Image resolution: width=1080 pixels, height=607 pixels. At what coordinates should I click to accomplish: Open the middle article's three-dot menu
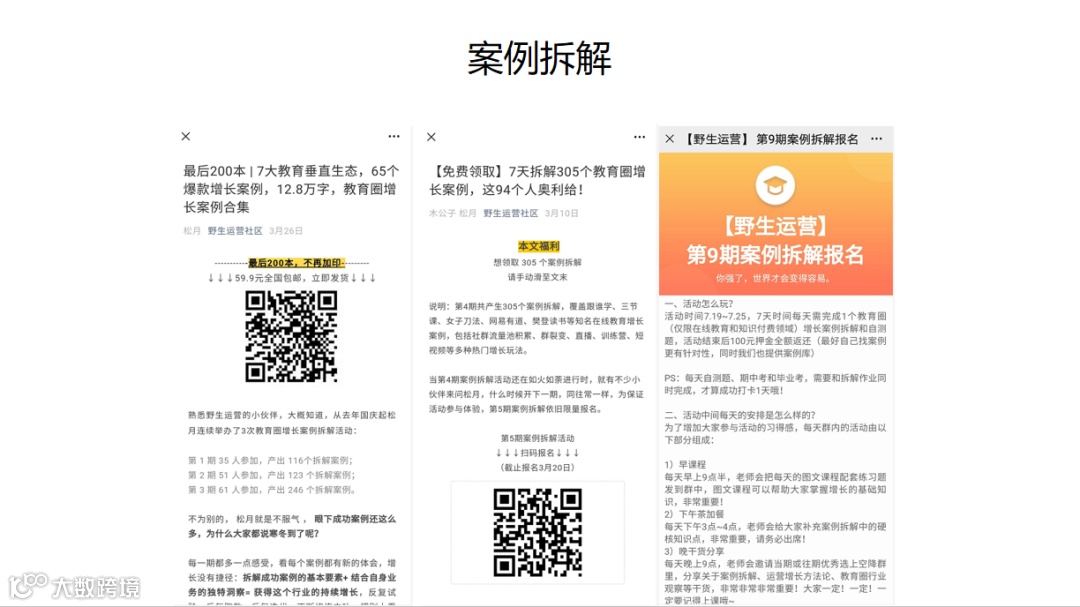coord(639,137)
